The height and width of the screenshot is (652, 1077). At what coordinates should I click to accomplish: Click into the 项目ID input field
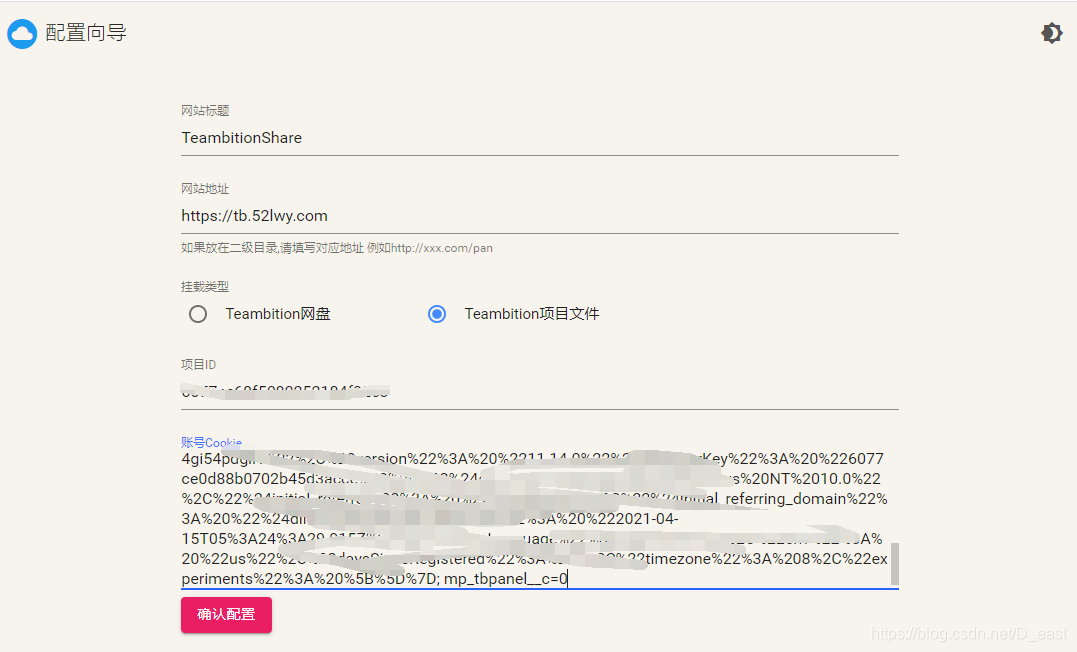pyautogui.click(x=540, y=392)
